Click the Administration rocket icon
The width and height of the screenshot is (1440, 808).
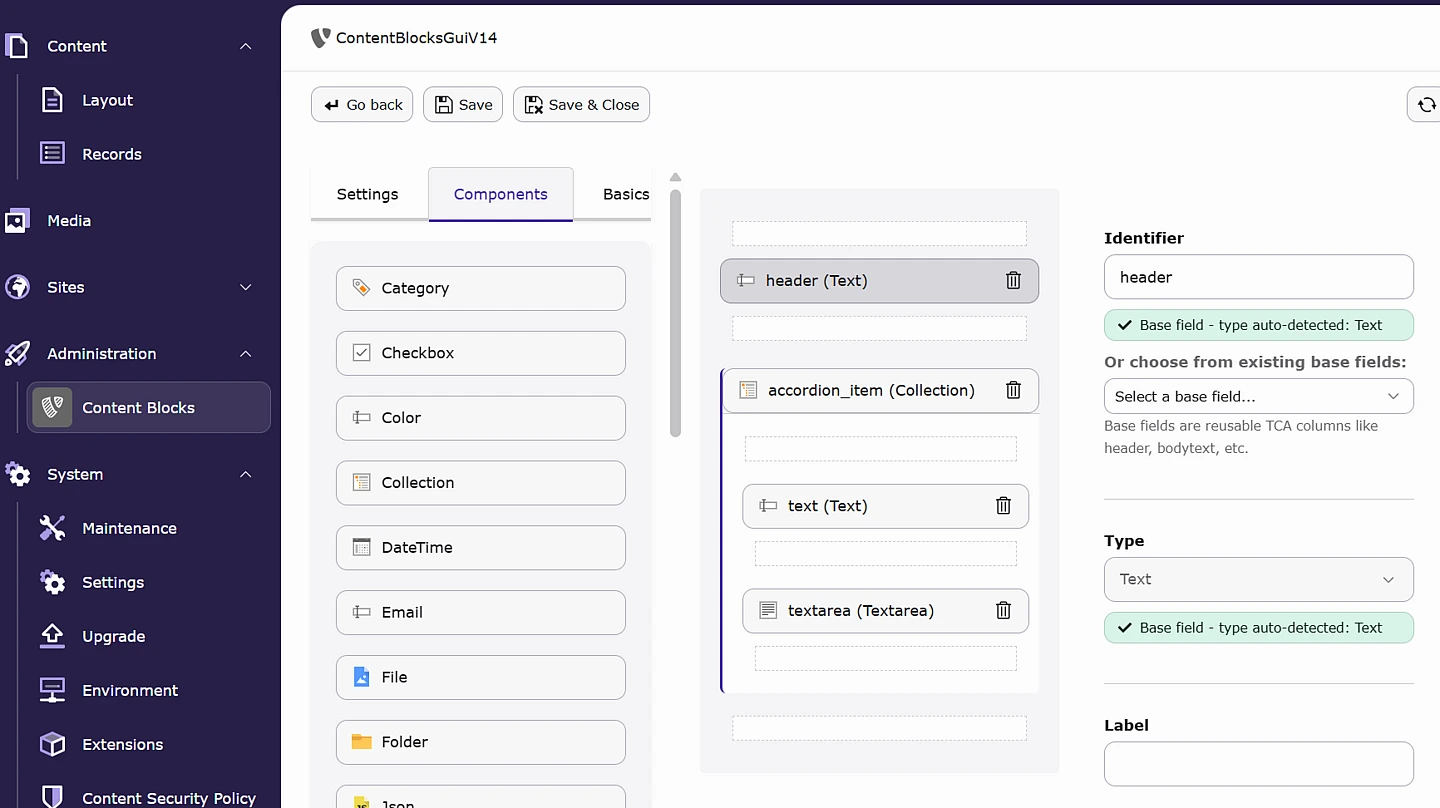[17, 354]
